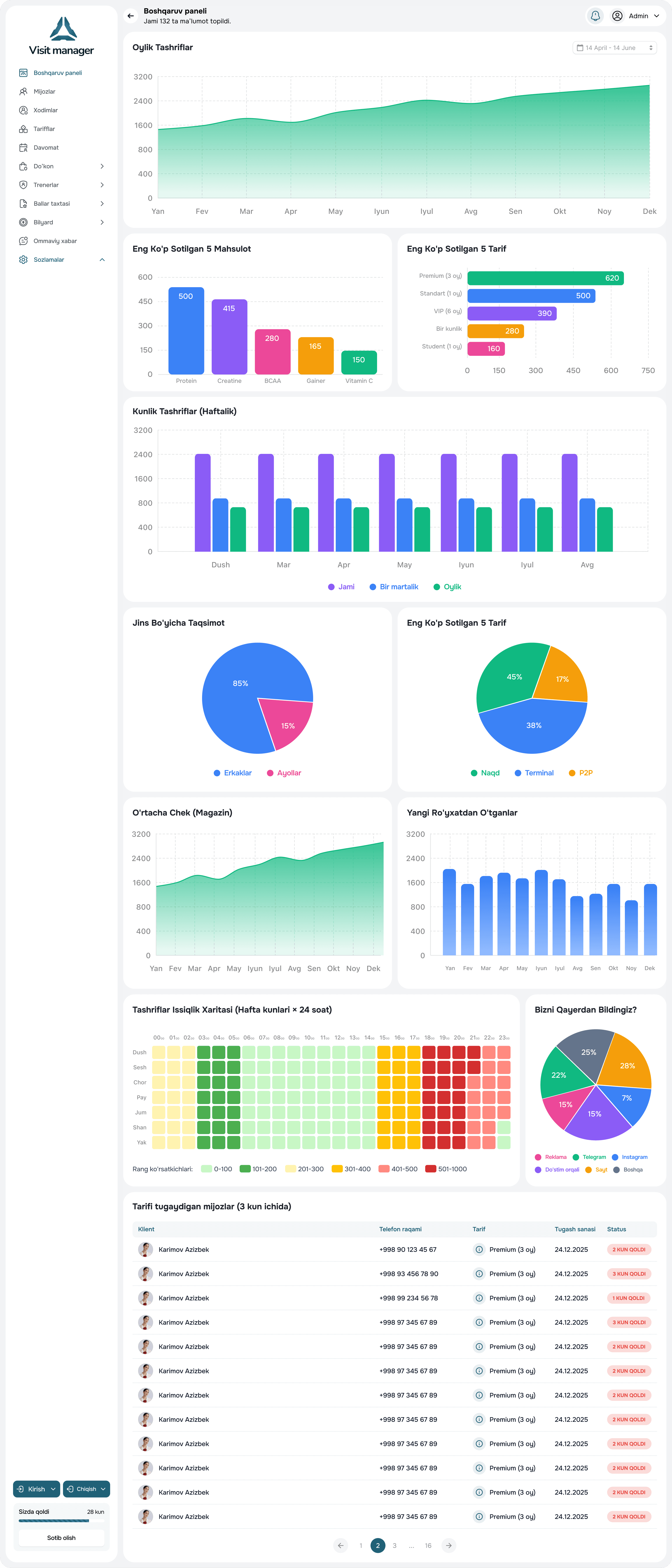672x1568 pixels.
Task: Click the notification bell icon
Action: (x=595, y=16)
